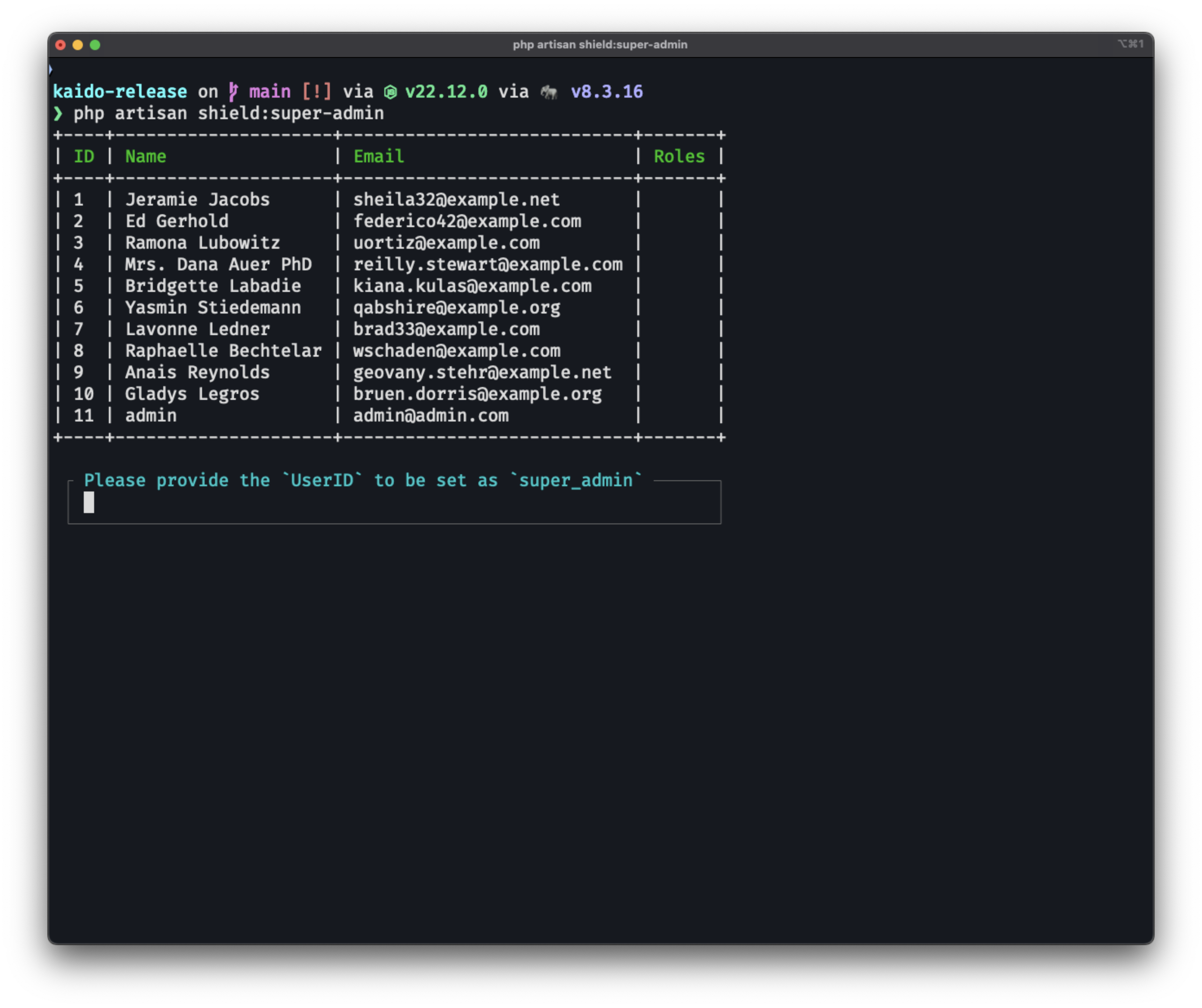Click sheila32@example.net email in row 1
Image resolution: width=1202 pixels, height=1008 pixels.
pyautogui.click(x=456, y=200)
